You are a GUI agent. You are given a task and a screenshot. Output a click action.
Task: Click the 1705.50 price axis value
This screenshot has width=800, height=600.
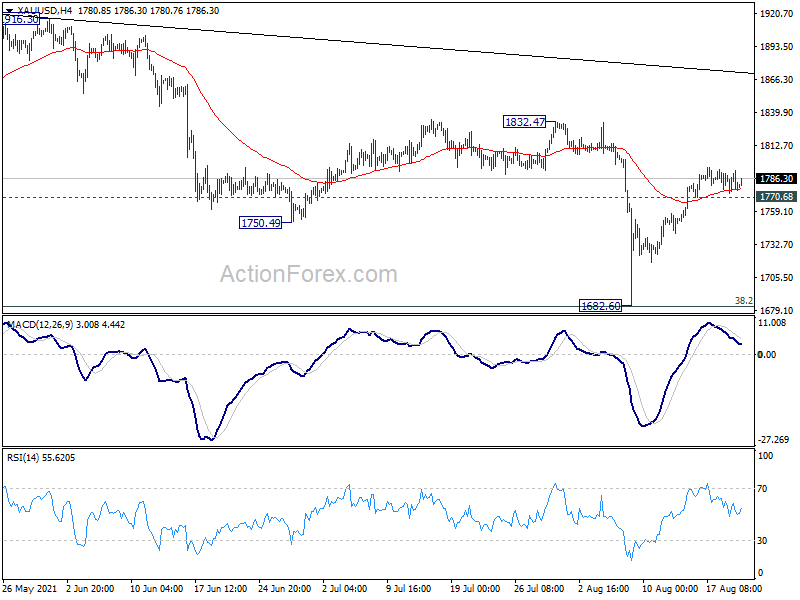(776, 278)
